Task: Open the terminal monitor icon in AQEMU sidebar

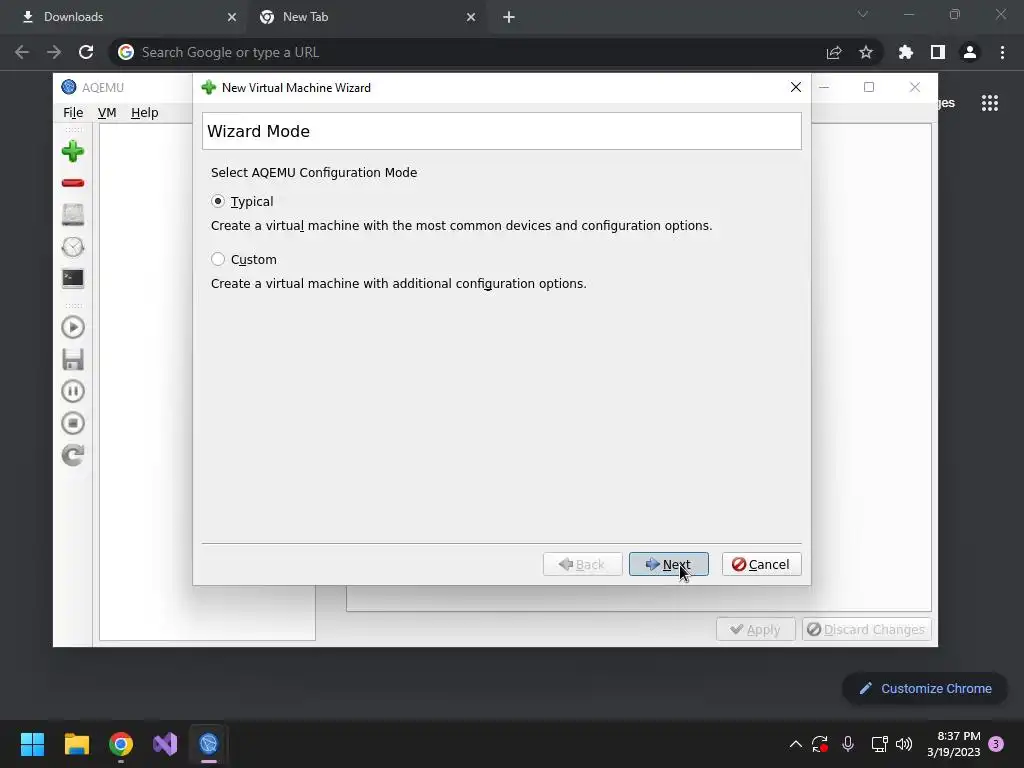Action: 72,279
